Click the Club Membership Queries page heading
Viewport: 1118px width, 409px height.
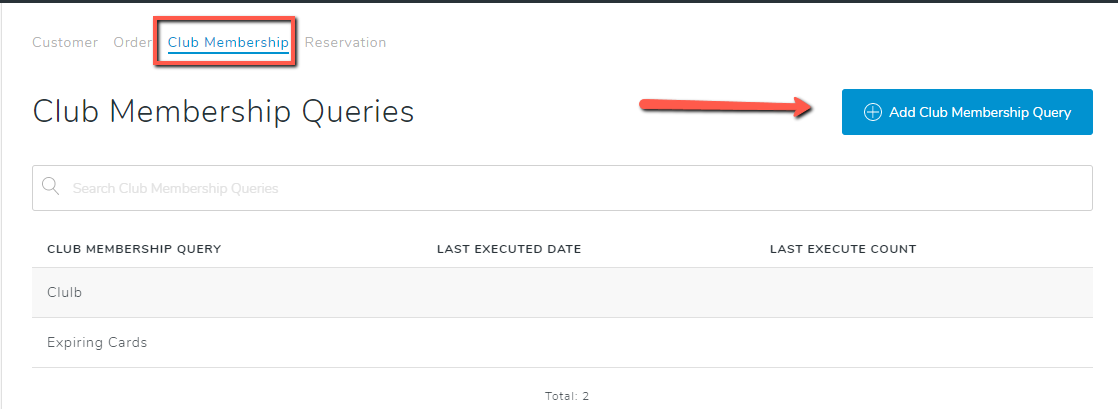click(223, 113)
